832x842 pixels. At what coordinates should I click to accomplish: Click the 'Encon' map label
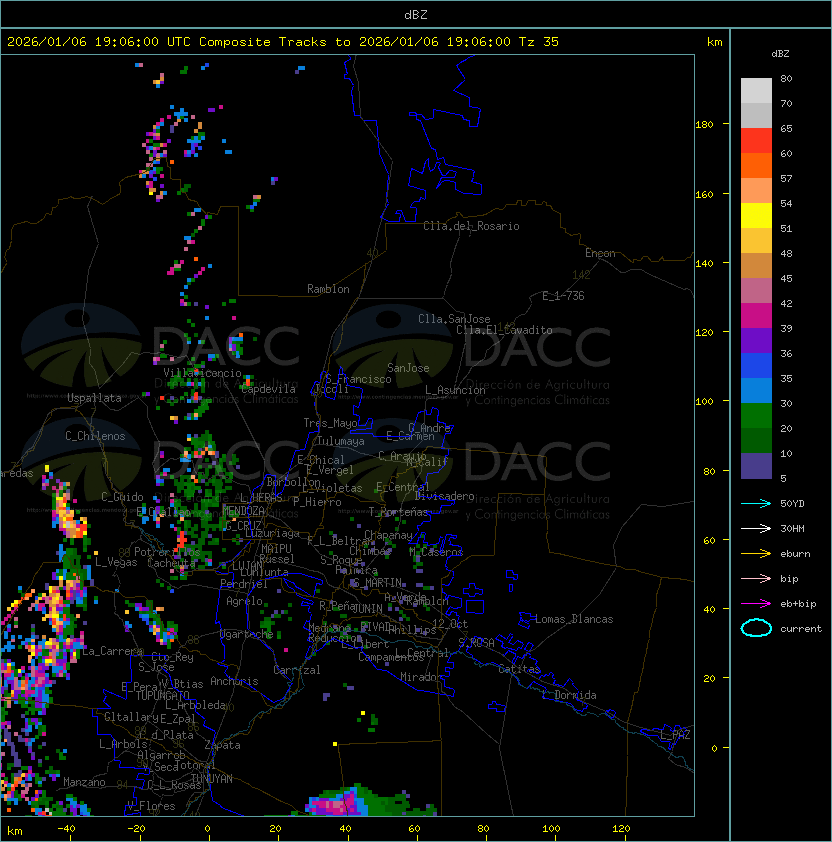(600, 253)
